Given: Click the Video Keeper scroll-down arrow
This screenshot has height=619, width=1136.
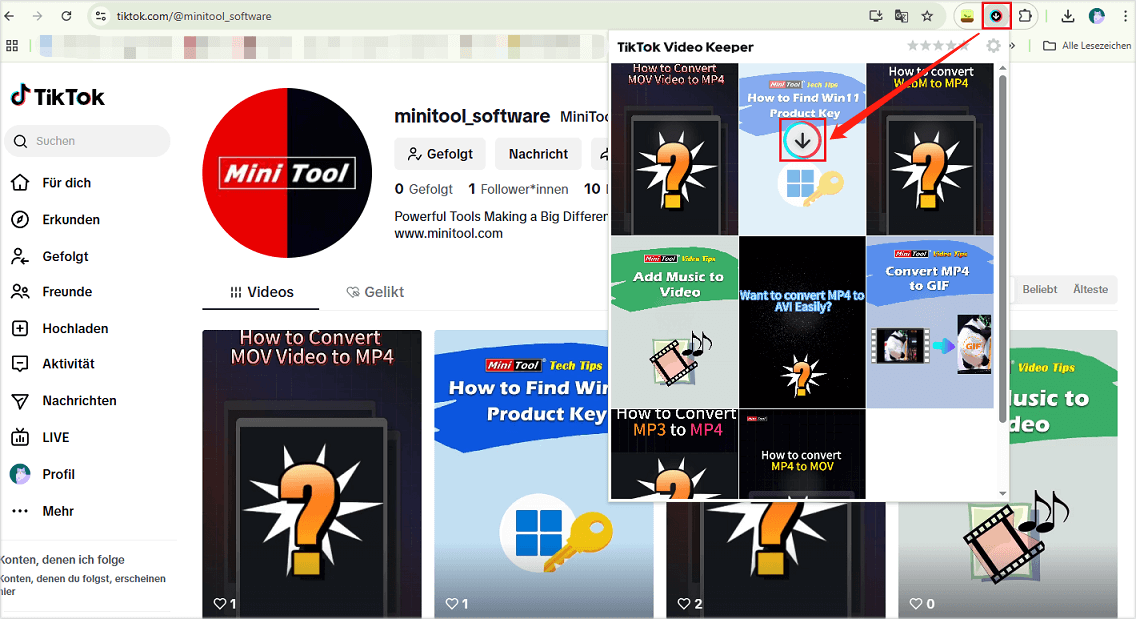Looking at the screenshot, I should [1003, 494].
